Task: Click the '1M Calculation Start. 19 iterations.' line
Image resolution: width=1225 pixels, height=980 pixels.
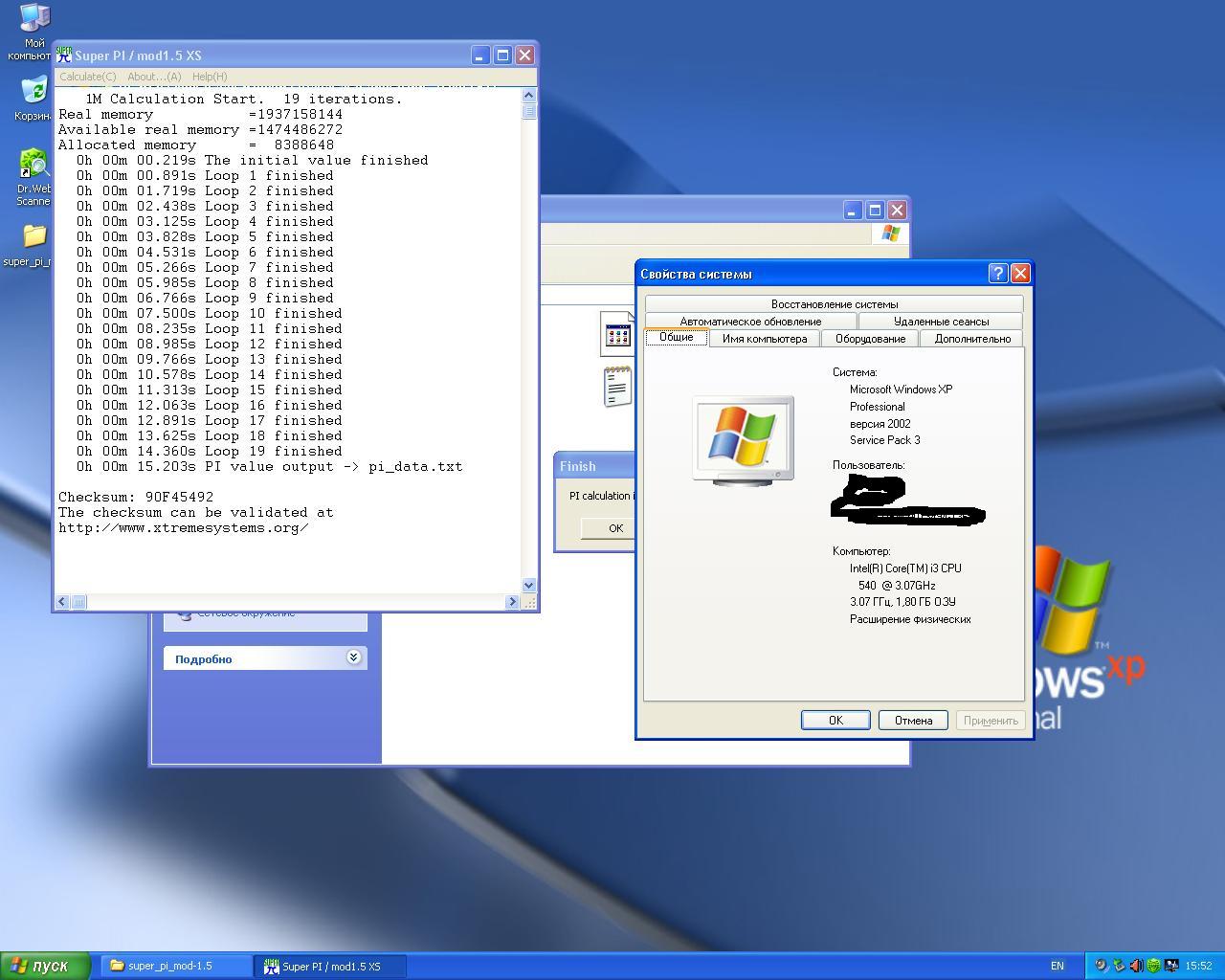Action: click(x=244, y=99)
